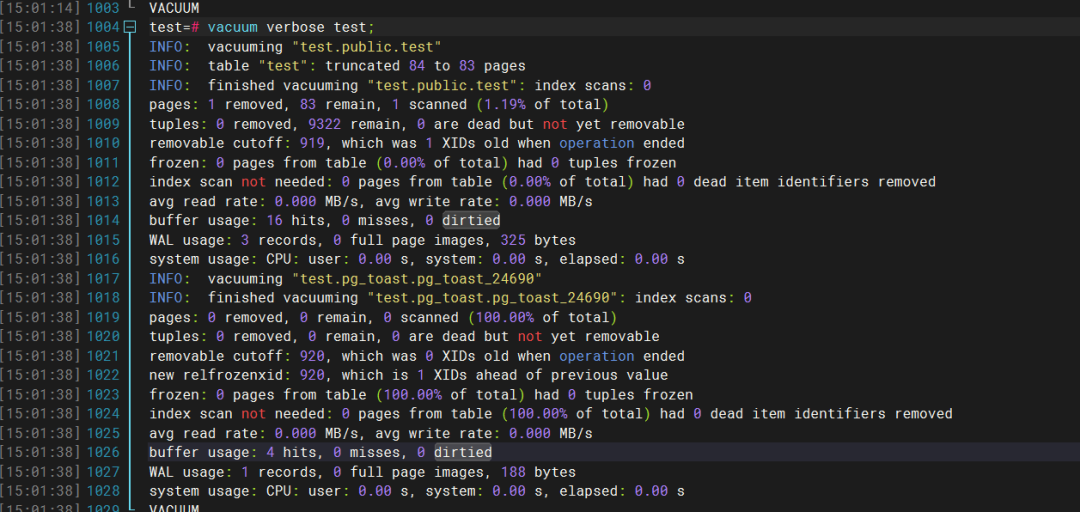This screenshot has height=512, width=1080.
Task: Click line number 1004
Action: click(x=103, y=28)
